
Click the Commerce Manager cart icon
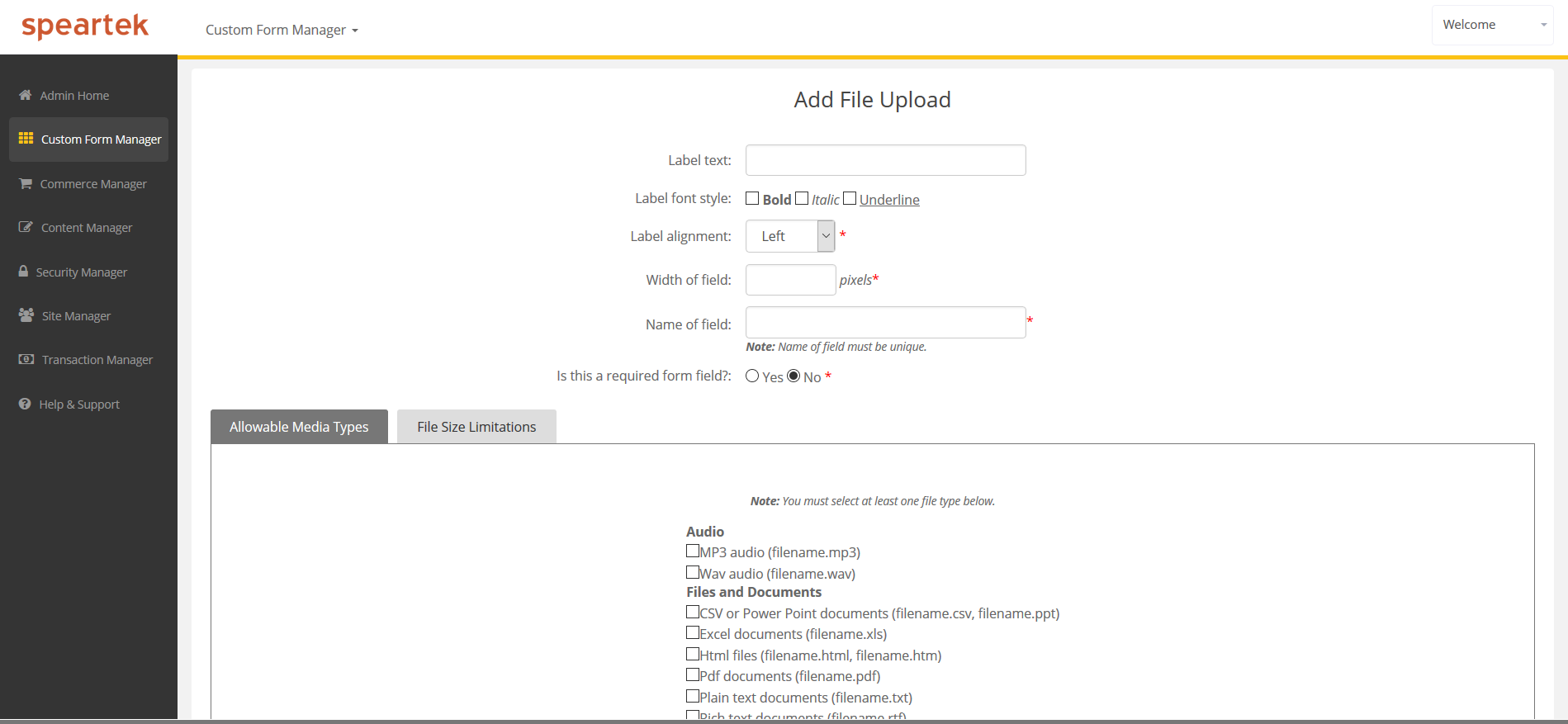tap(26, 183)
